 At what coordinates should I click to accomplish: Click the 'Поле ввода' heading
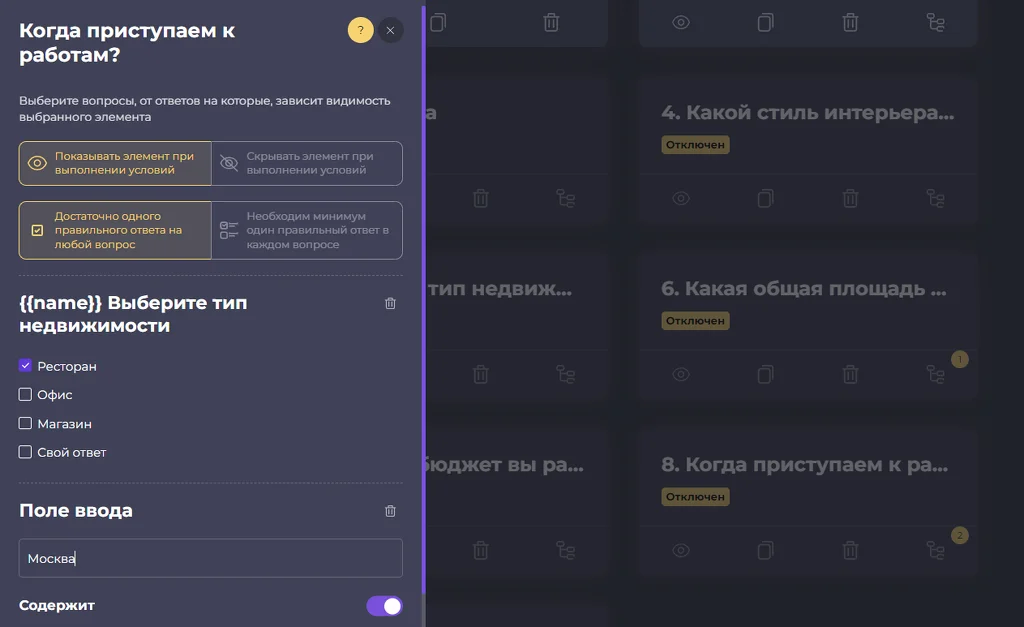[76, 510]
